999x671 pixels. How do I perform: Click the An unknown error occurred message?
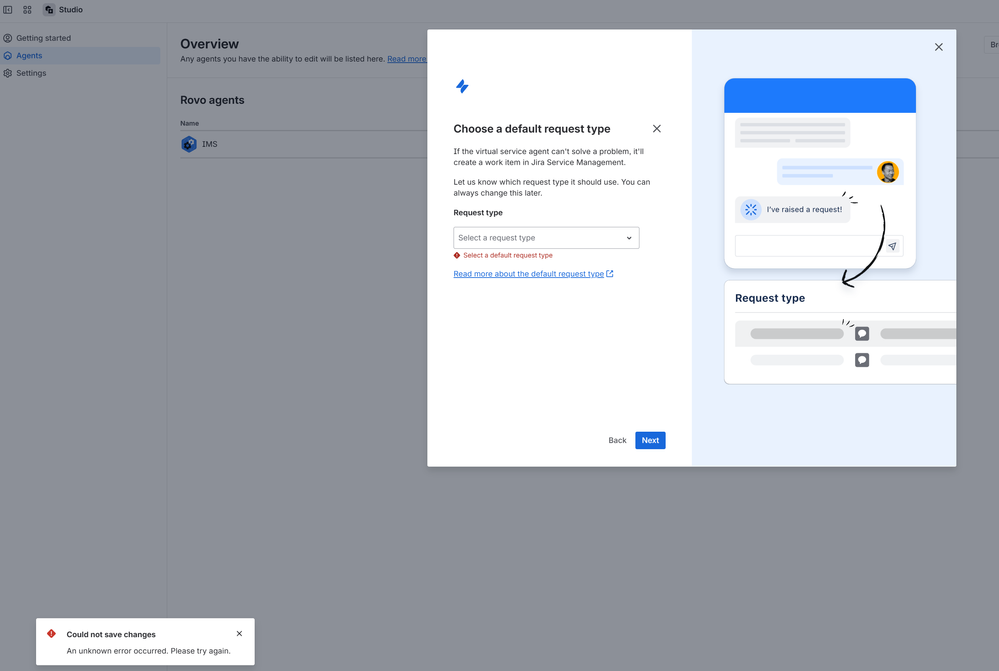coord(148,651)
